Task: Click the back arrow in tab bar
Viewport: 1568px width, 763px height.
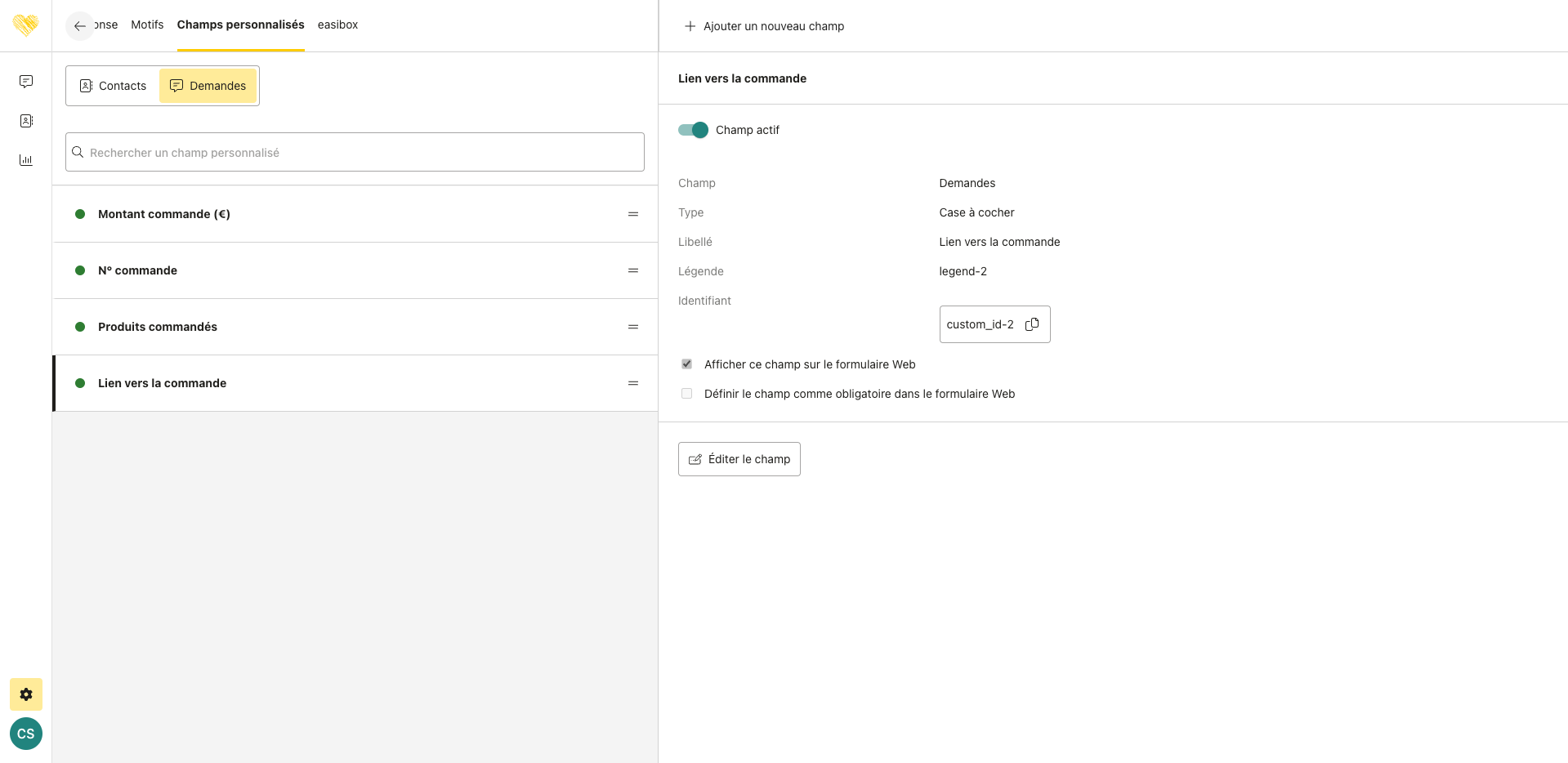Action: click(x=79, y=26)
